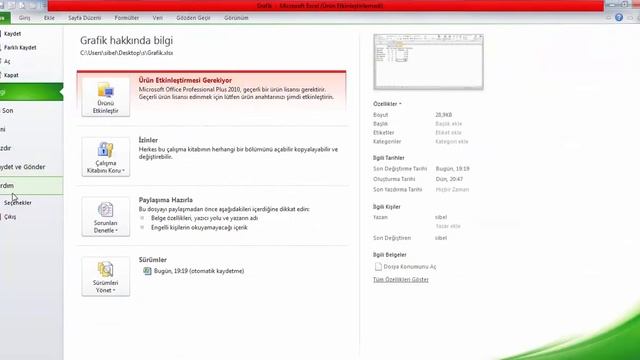Open the Ekle ribbon tab

pos(49,18)
